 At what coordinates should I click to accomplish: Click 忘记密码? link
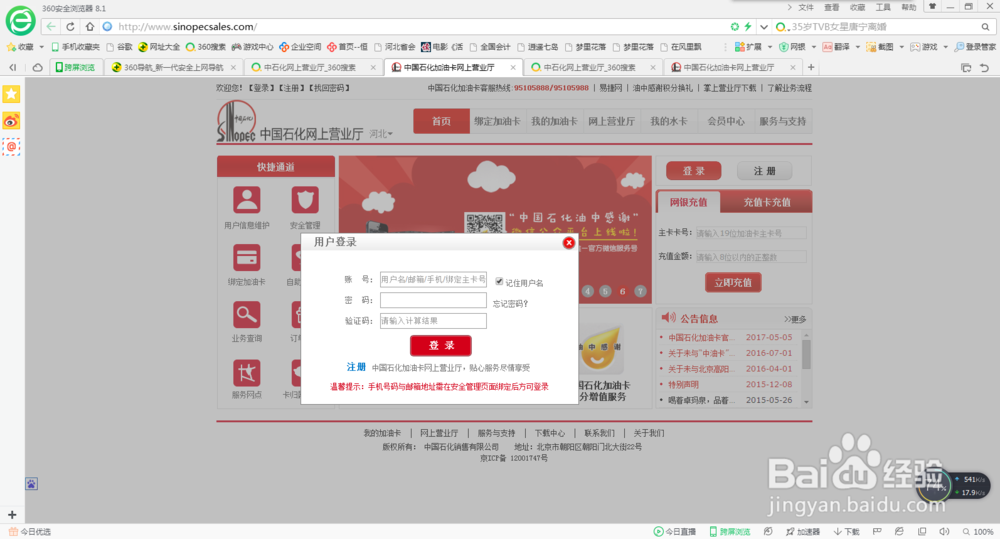click(x=510, y=304)
